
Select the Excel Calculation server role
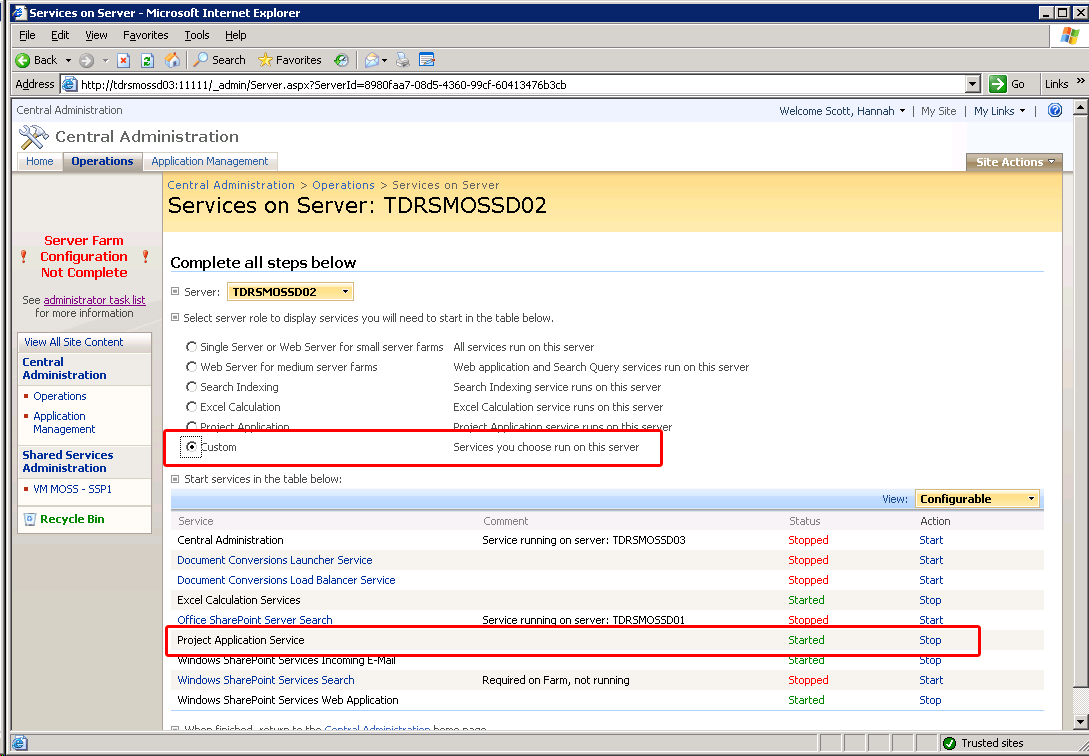click(x=191, y=408)
